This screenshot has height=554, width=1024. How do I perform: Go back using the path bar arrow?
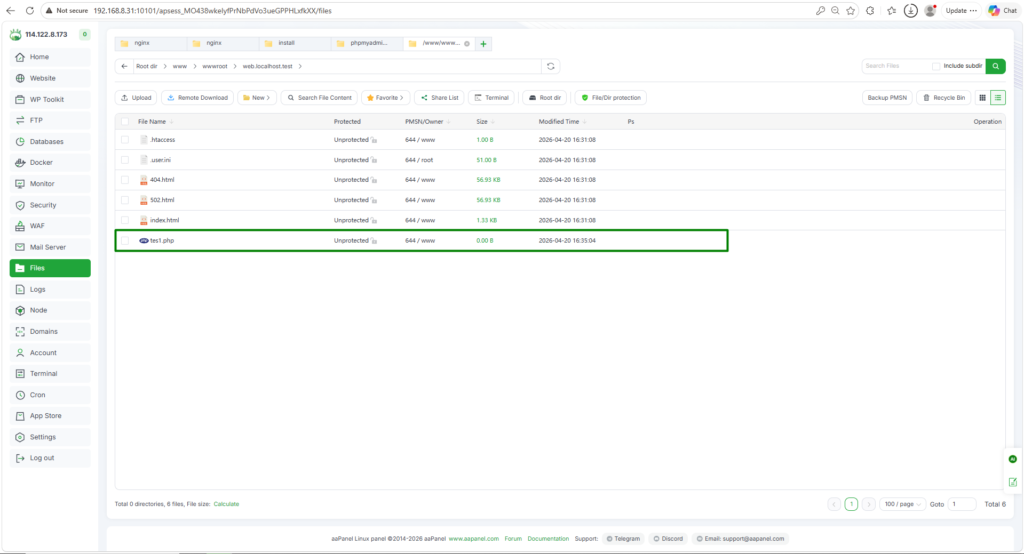coord(124,66)
